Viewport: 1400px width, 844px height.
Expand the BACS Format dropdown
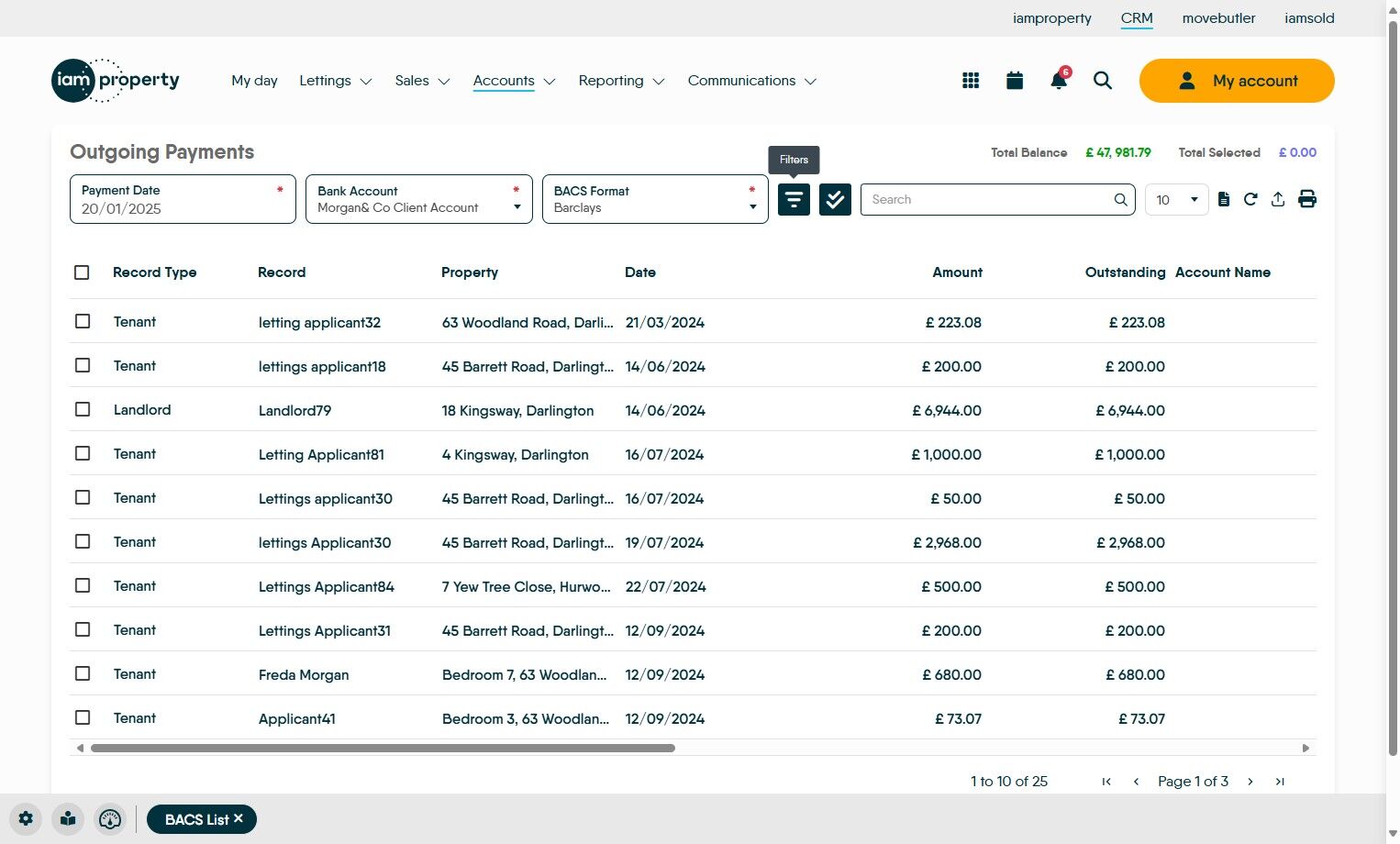[x=655, y=199]
